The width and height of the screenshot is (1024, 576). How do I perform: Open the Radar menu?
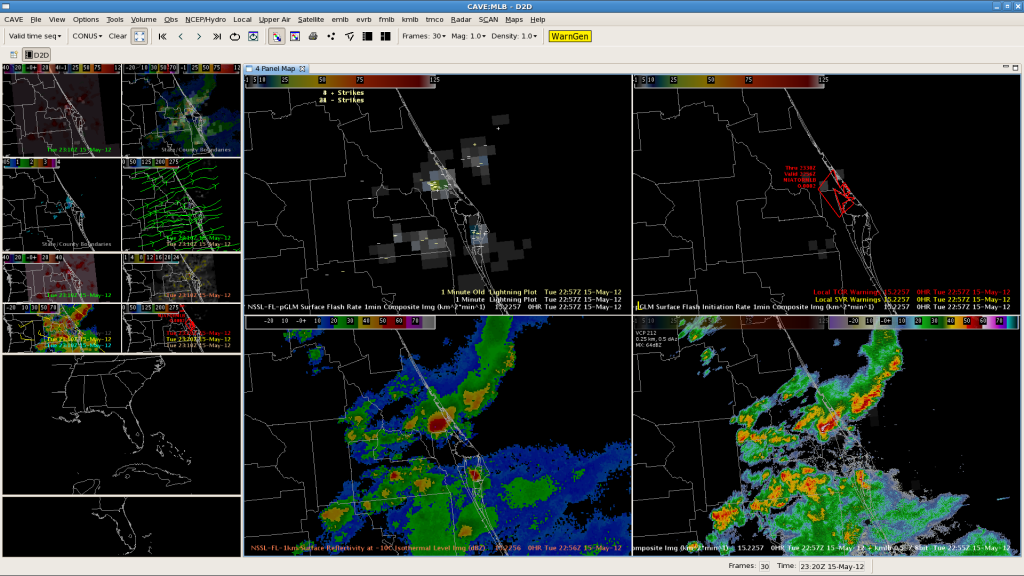(x=460, y=19)
